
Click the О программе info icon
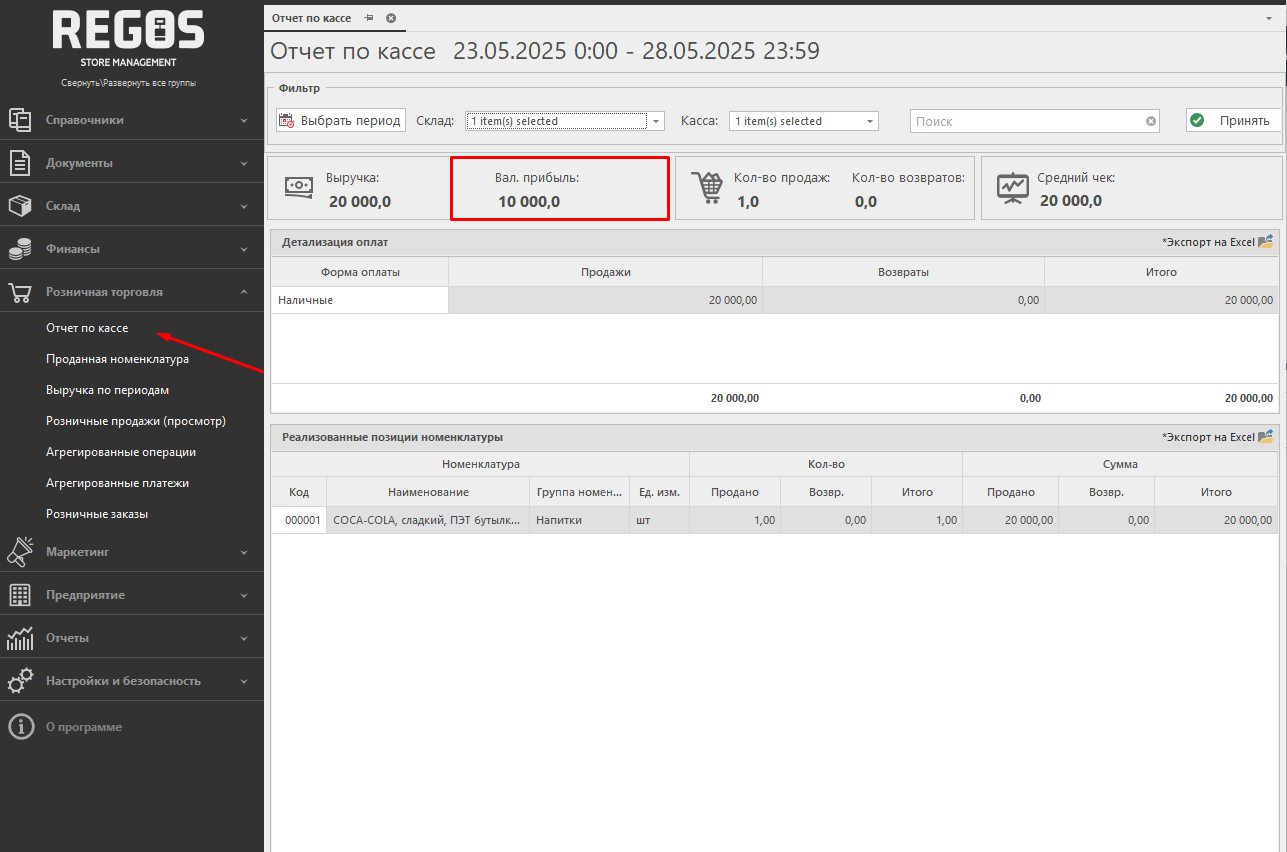click(x=20, y=727)
